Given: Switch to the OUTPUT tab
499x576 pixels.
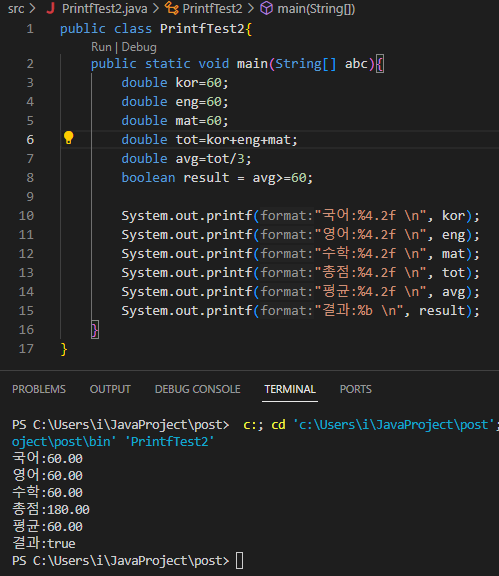Looking at the screenshot, I should [x=110, y=389].
